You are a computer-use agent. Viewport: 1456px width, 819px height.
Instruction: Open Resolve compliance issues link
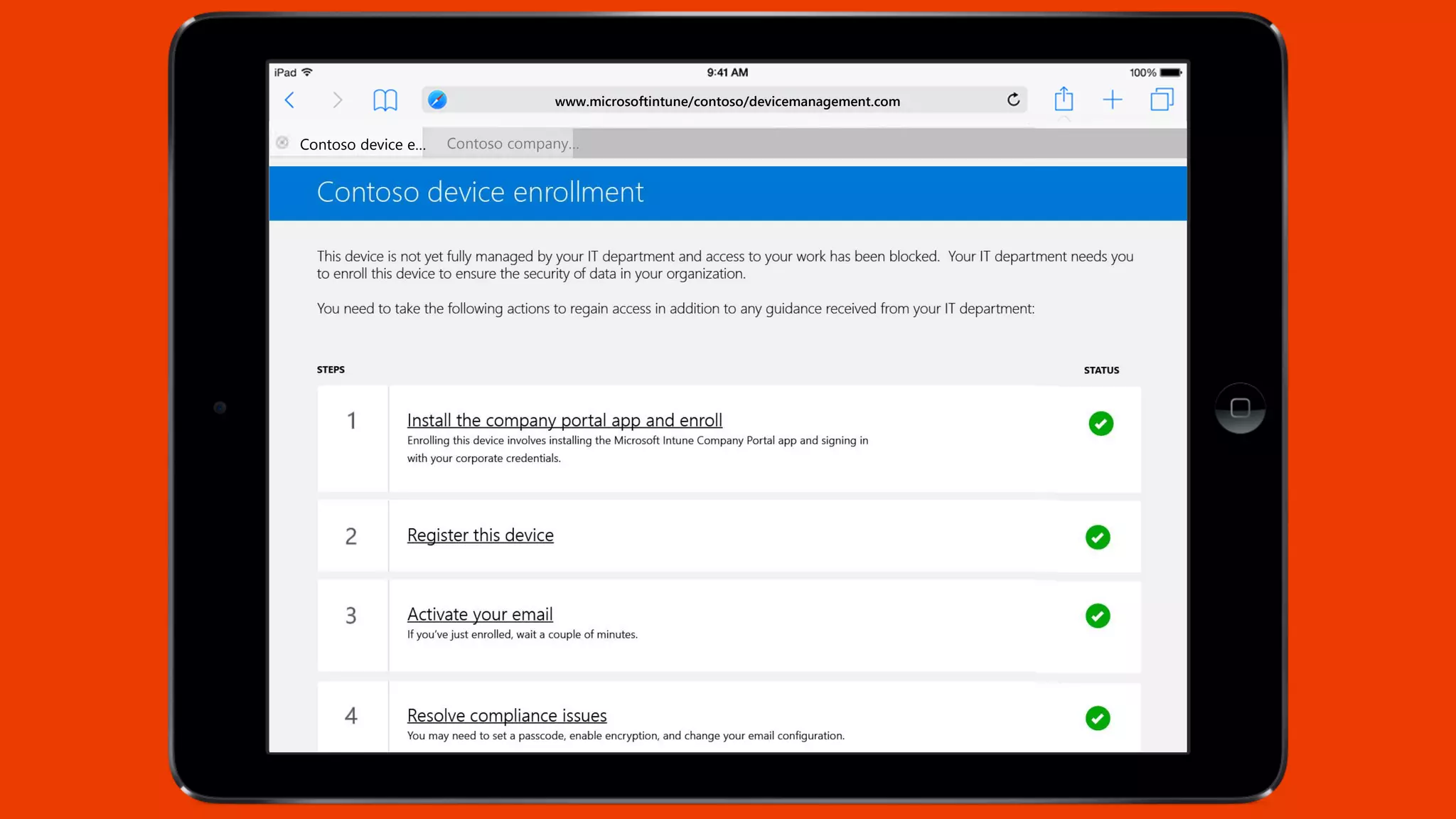tap(506, 715)
